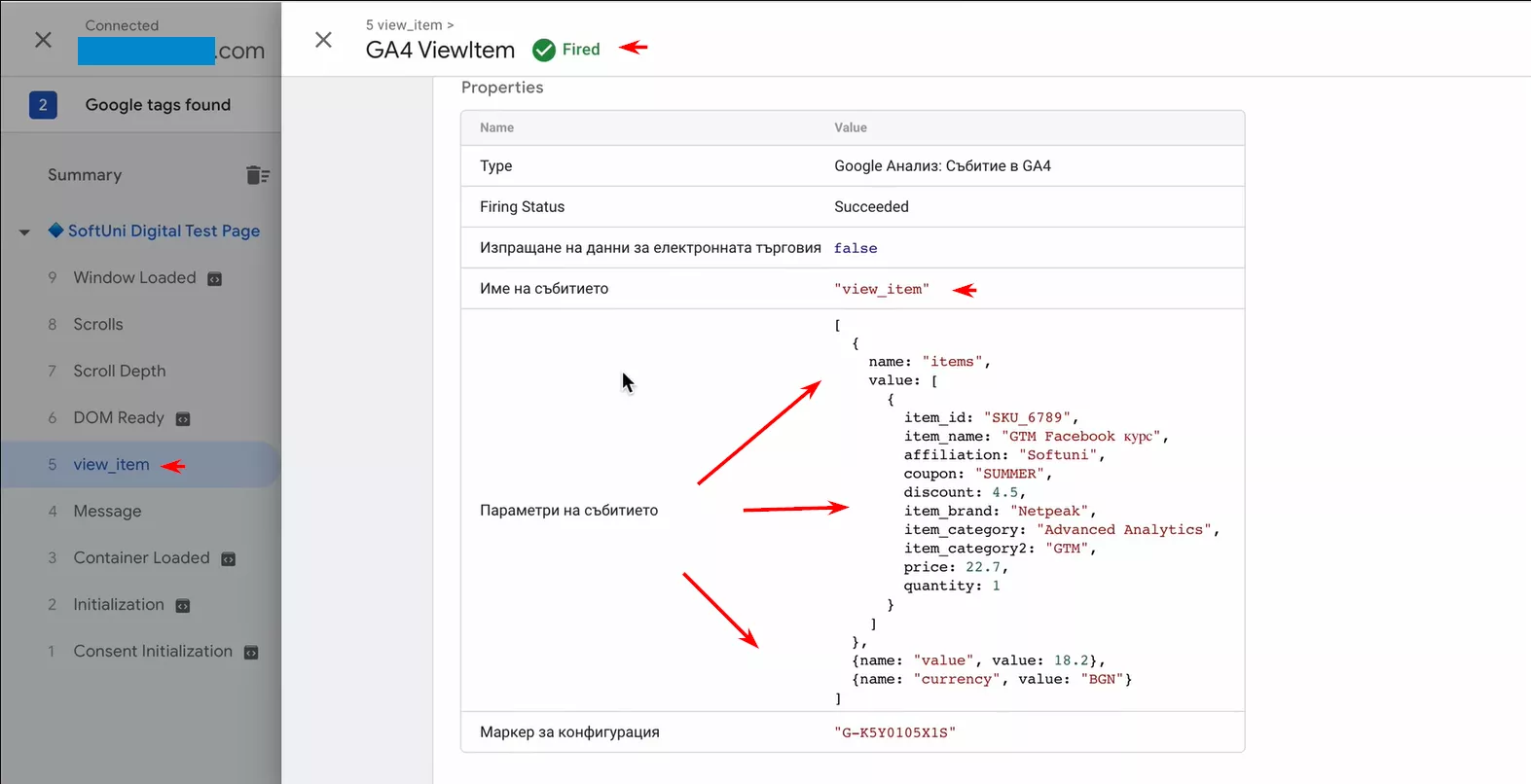1531x784 pixels.
Task: Click 'Параметри на събитието' row label
Action: [568, 511]
